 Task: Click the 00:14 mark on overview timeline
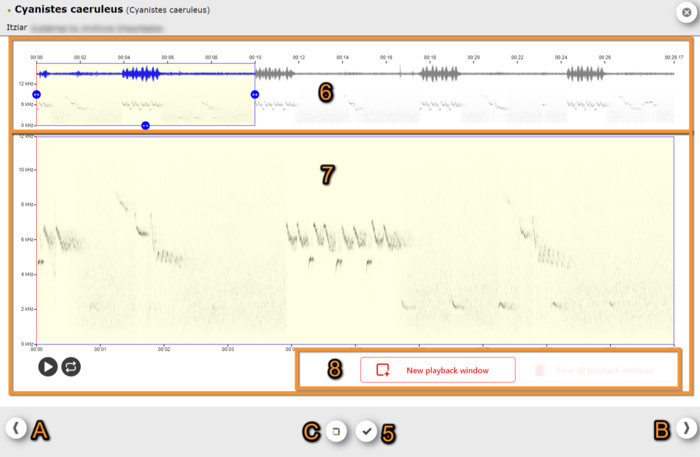coord(341,58)
